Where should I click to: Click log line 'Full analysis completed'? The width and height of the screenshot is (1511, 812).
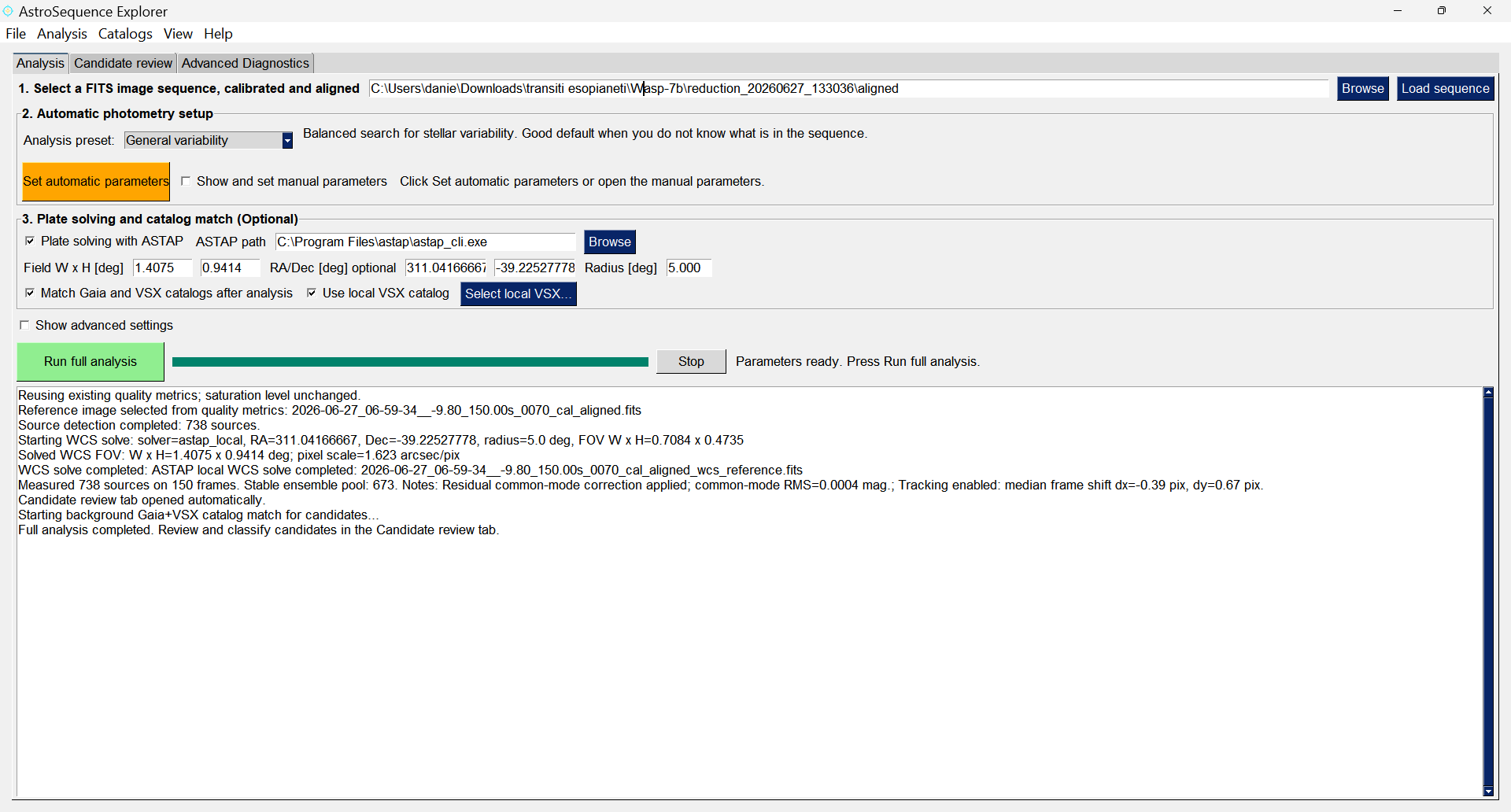258,530
